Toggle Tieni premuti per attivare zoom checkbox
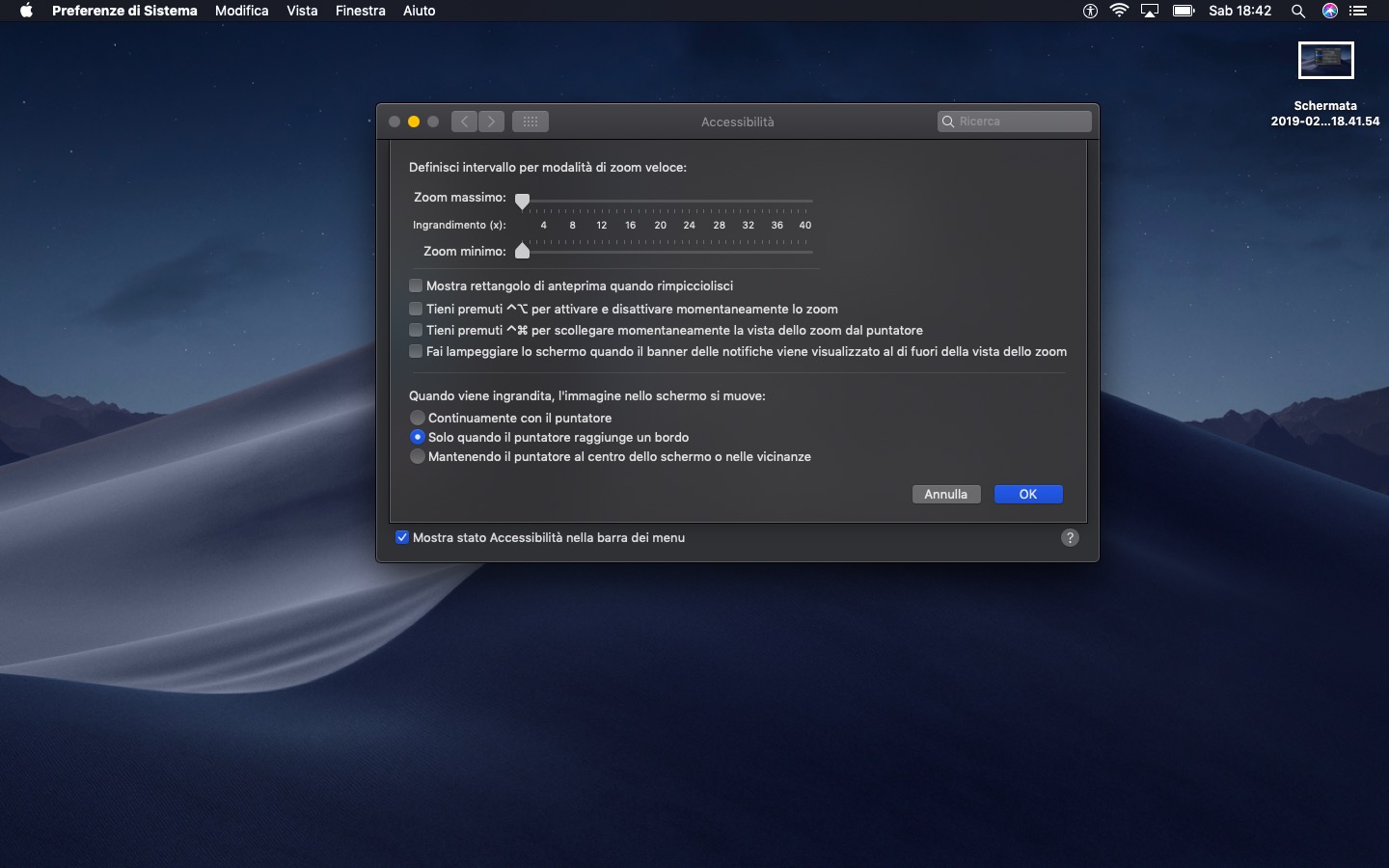This screenshot has height=868, width=1389. coord(416,309)
